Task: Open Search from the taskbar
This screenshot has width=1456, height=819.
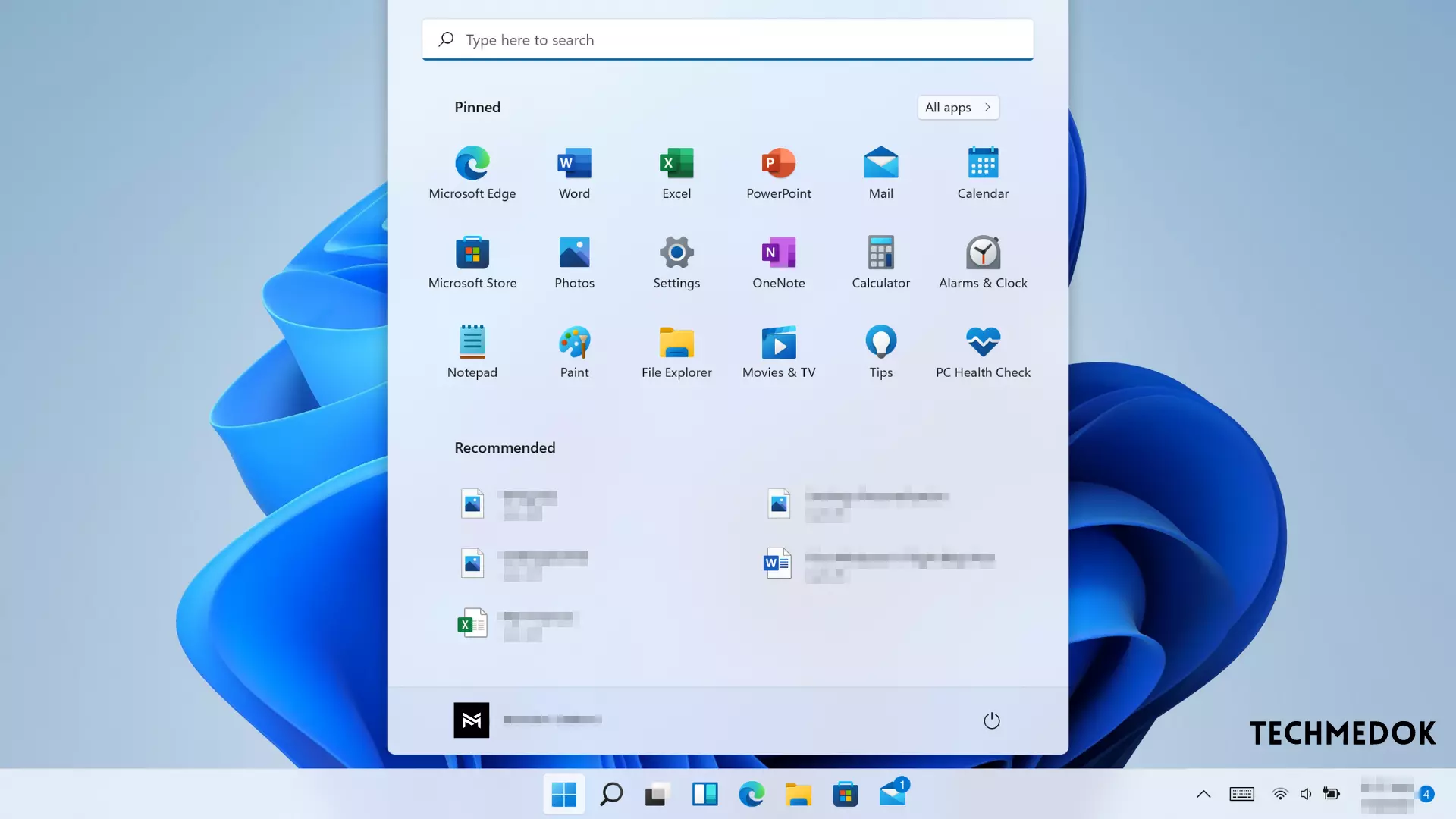Action: (x=610, y=794)
